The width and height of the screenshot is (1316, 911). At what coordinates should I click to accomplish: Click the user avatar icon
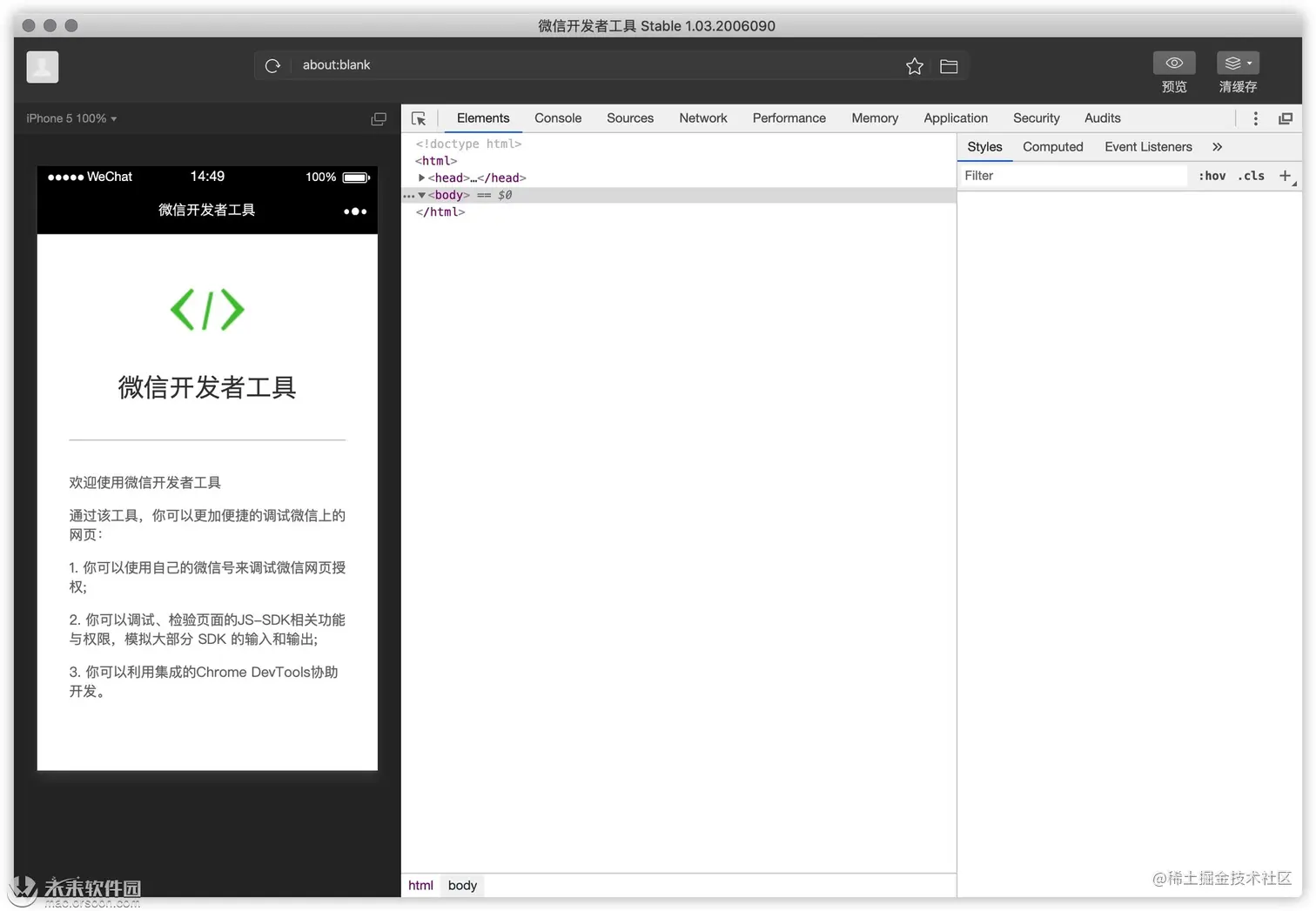coord(43,67)
